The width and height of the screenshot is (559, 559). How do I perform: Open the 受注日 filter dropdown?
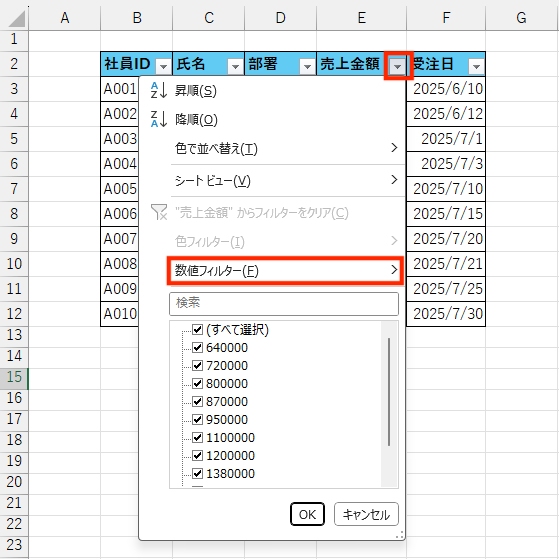point(477,66)
